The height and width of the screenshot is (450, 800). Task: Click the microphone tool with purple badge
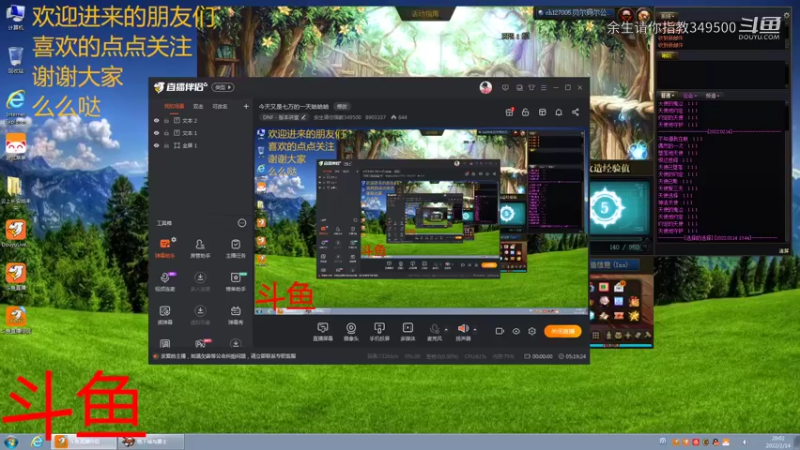click(x=165, y=281)
